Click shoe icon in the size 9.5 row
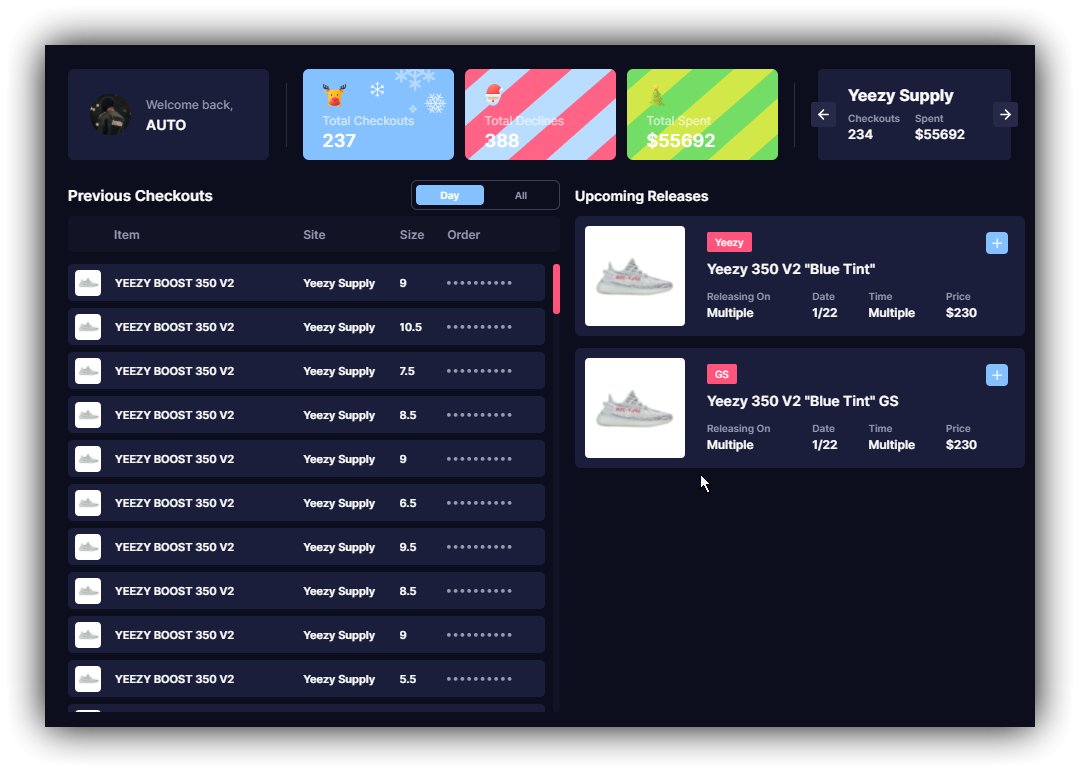1080x772 pixels. 88,547
